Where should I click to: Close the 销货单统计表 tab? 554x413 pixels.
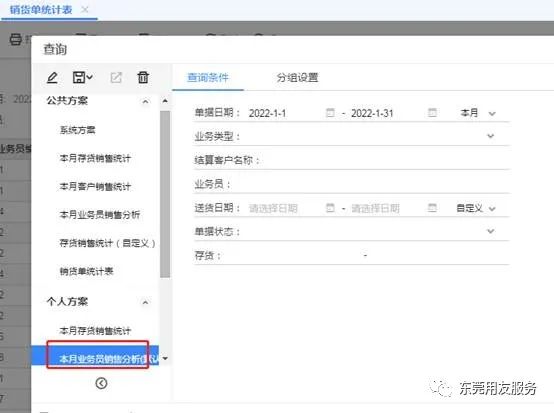(x=85, y=10)
